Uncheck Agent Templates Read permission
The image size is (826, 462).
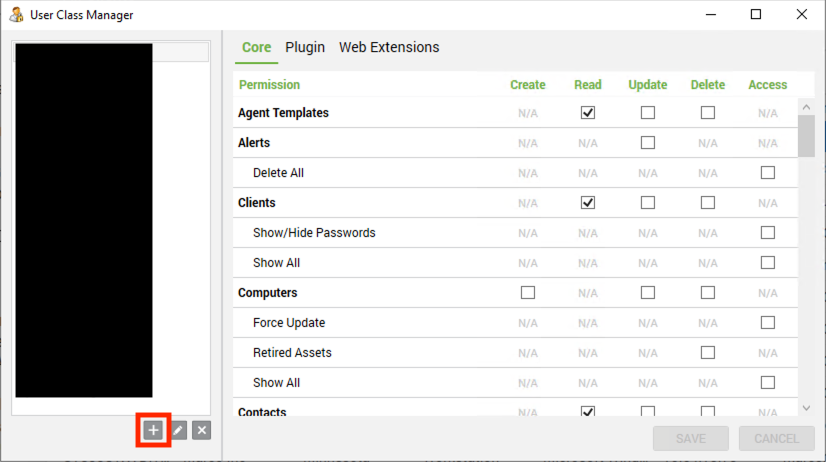tap(588, 113)
